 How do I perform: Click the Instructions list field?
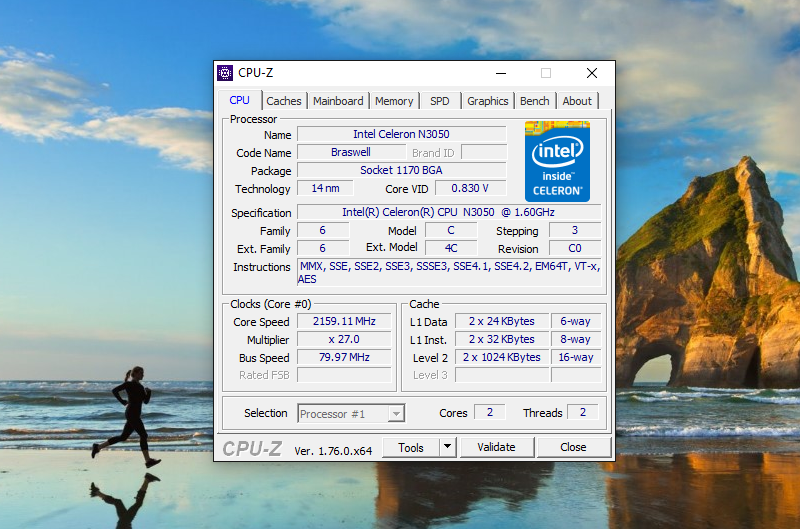click(x=449, y=272)
